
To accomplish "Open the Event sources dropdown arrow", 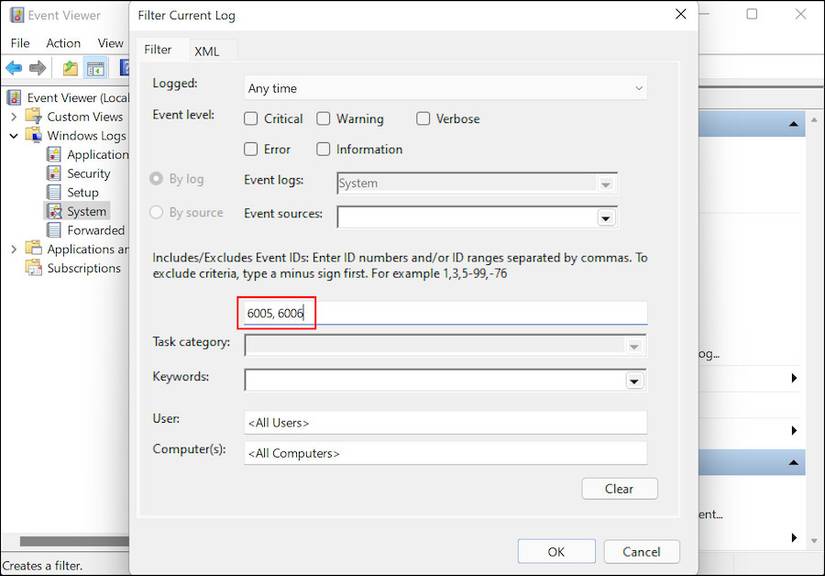I will [605, 218].
